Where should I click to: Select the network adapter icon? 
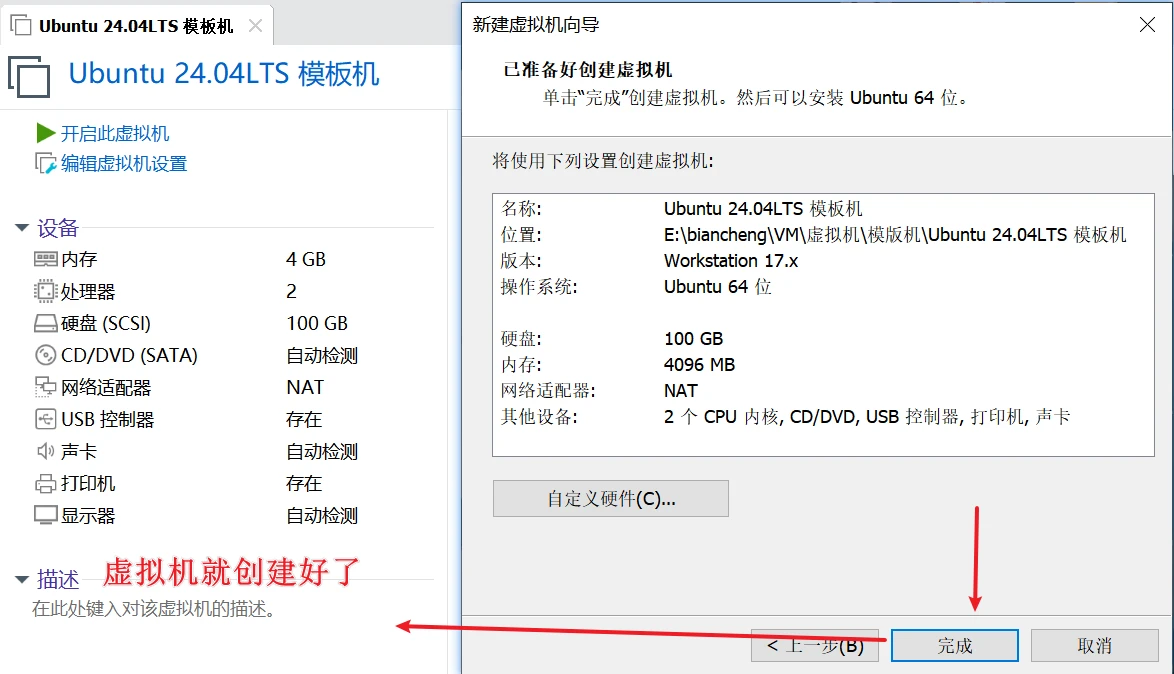pyautogui.click(x=45, y=387)
